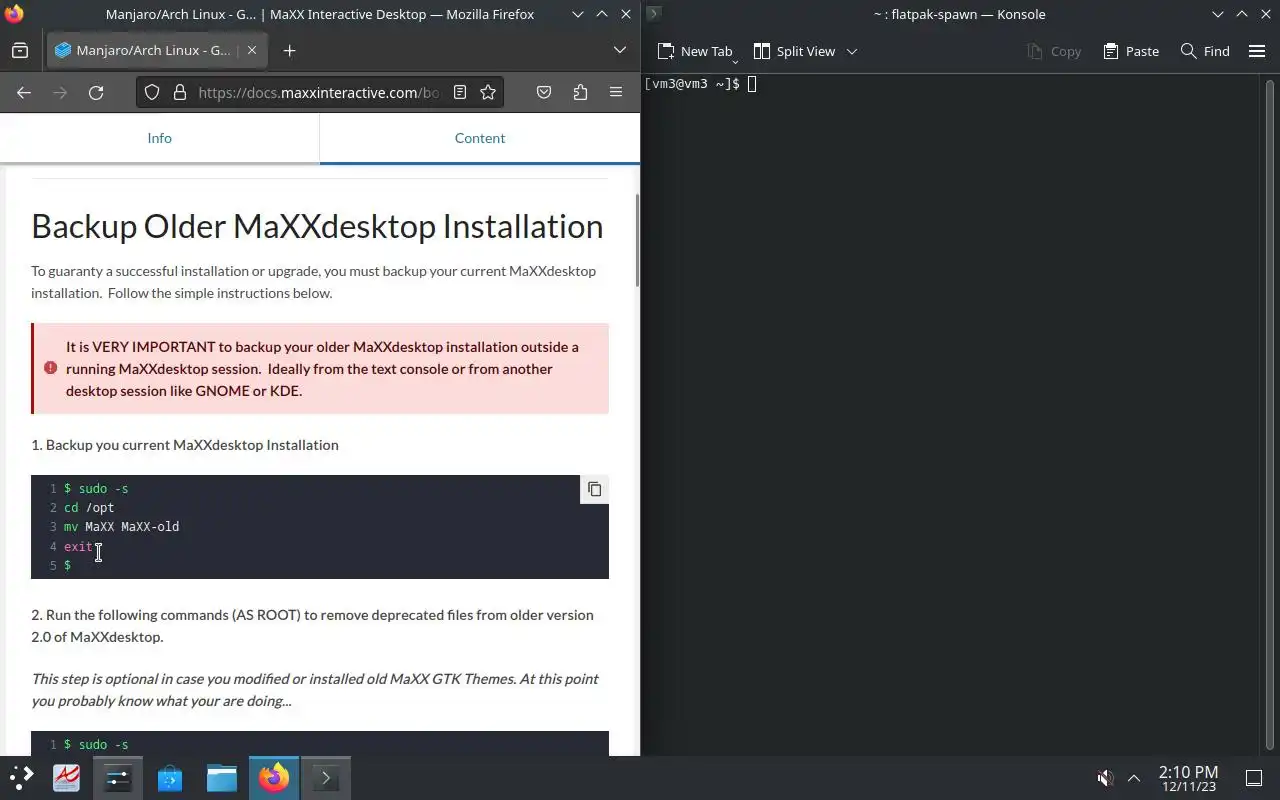Open Firefox hamburger application menu
This screenshot has width=1280, height=800.
point(616,92)
